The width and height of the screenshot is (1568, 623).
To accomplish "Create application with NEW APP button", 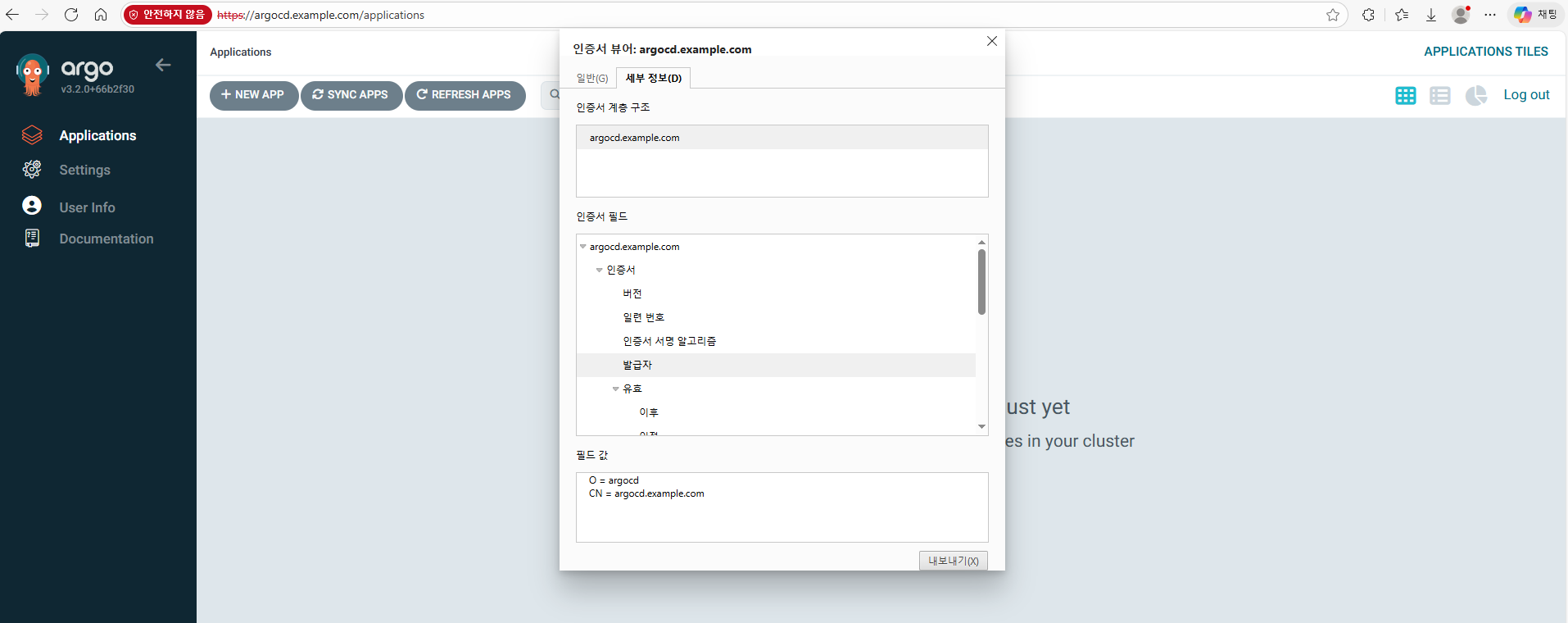I will pyautogui.click(x=254, y=95).
